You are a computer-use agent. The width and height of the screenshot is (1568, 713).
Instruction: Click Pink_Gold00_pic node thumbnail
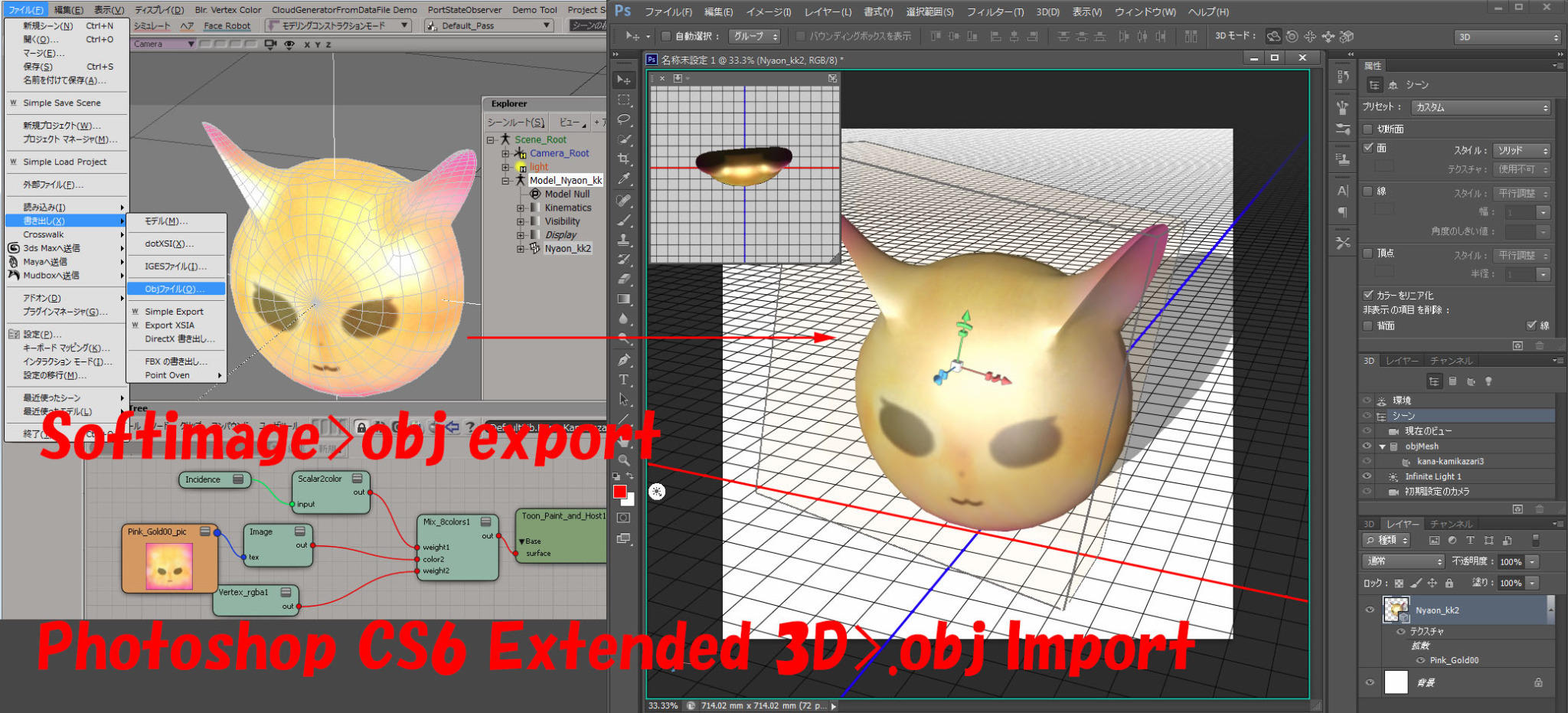tap(169, 565)
